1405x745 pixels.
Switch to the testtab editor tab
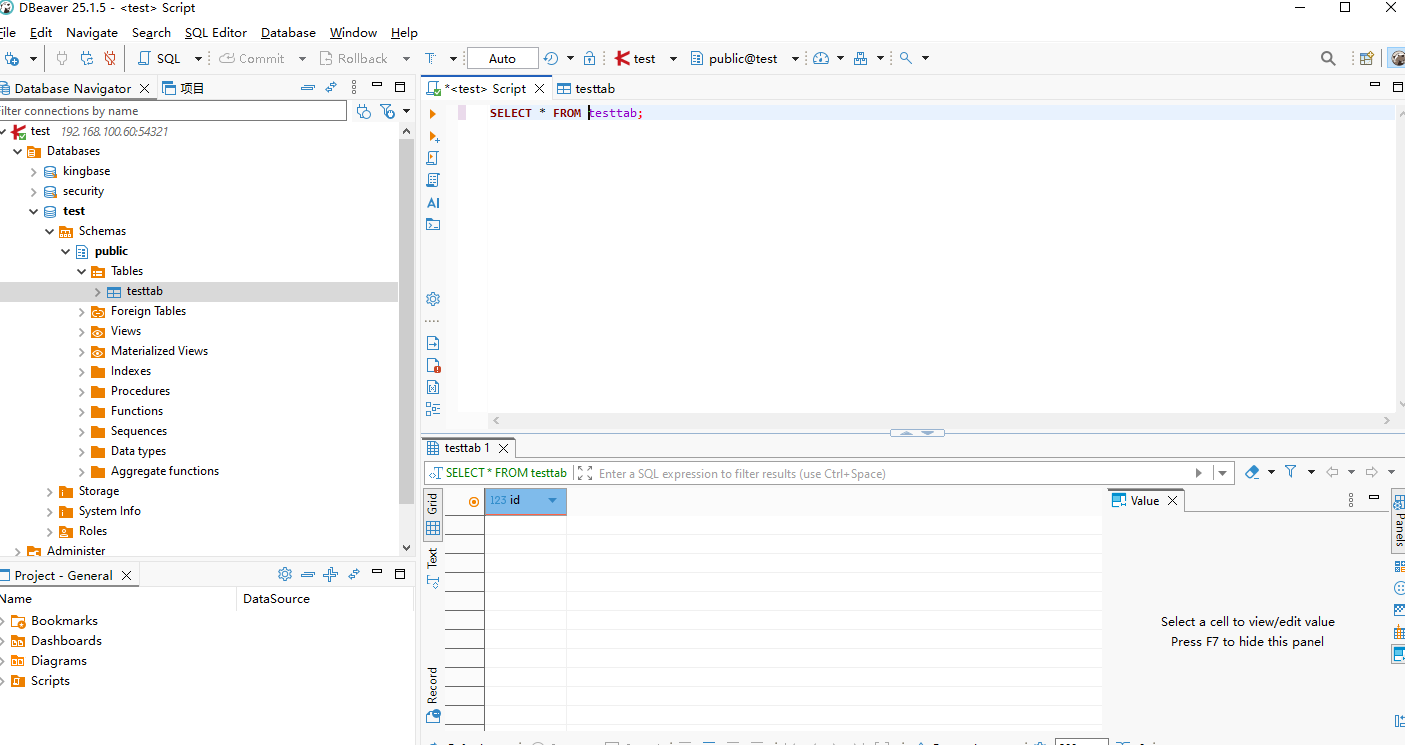tap(594, 89)
